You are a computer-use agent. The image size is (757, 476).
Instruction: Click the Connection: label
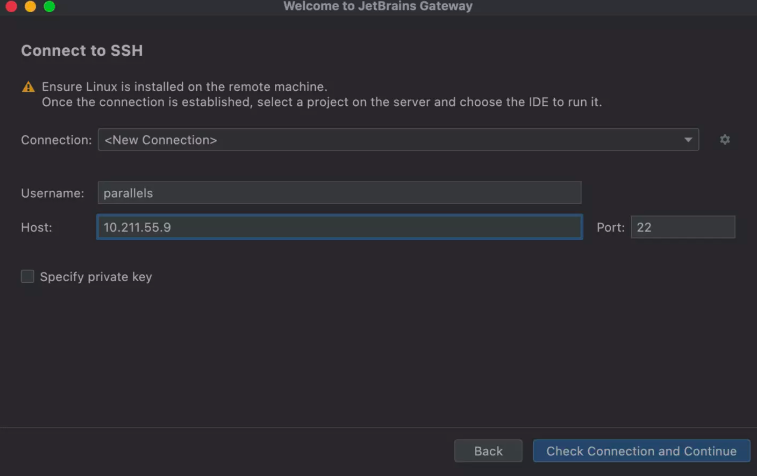(x=56, y=140)
